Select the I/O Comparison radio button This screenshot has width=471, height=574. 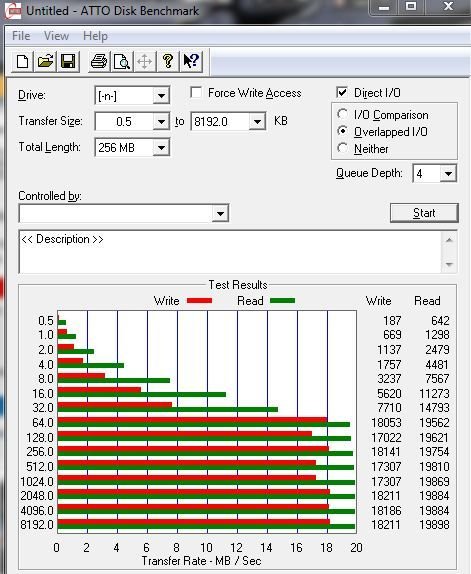click(x=342, y=114)
